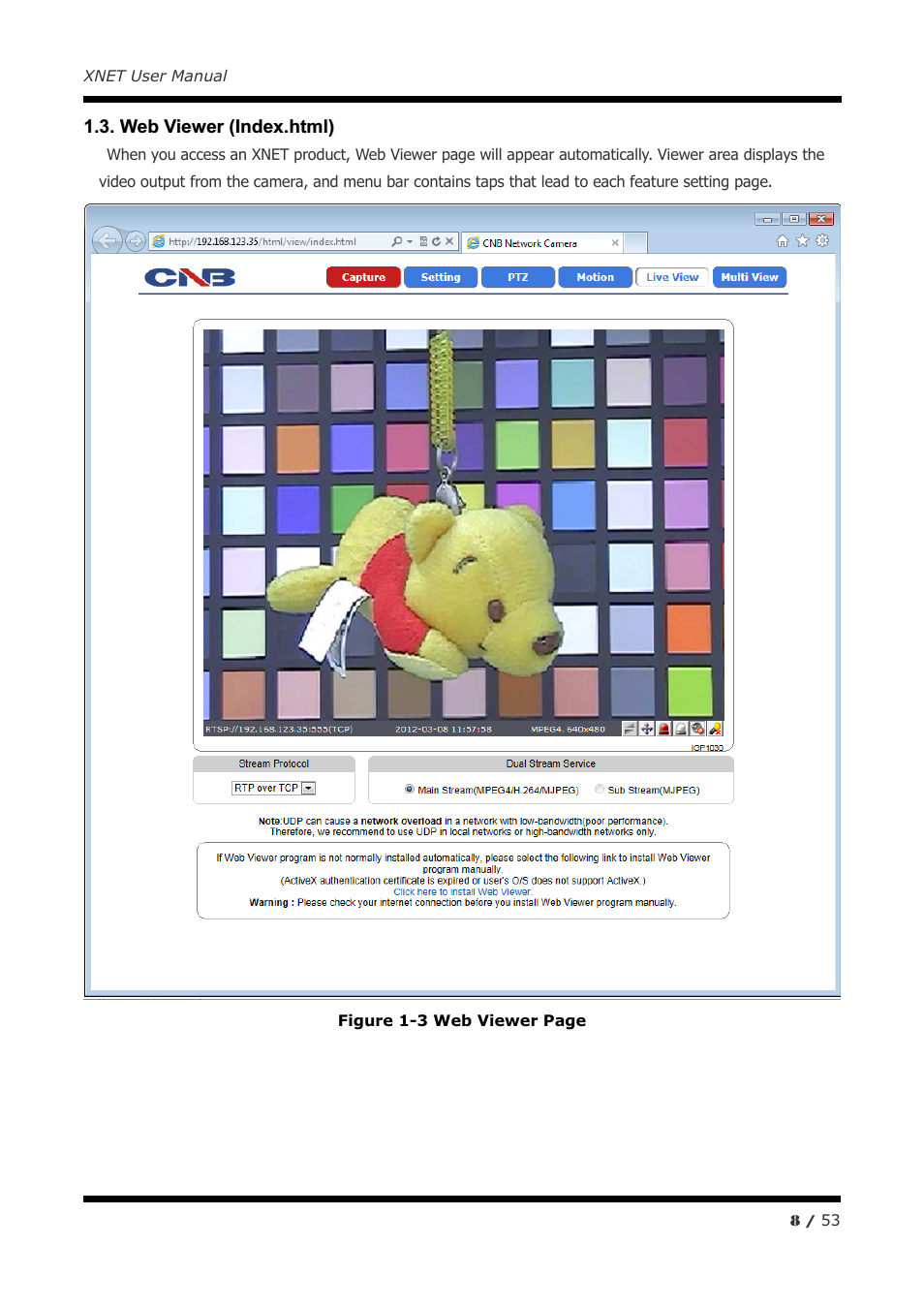This screenshot has width=924, height=1308.
Task: Click the 'Click here to install Web Viewer' link
Action: [463, 892]
